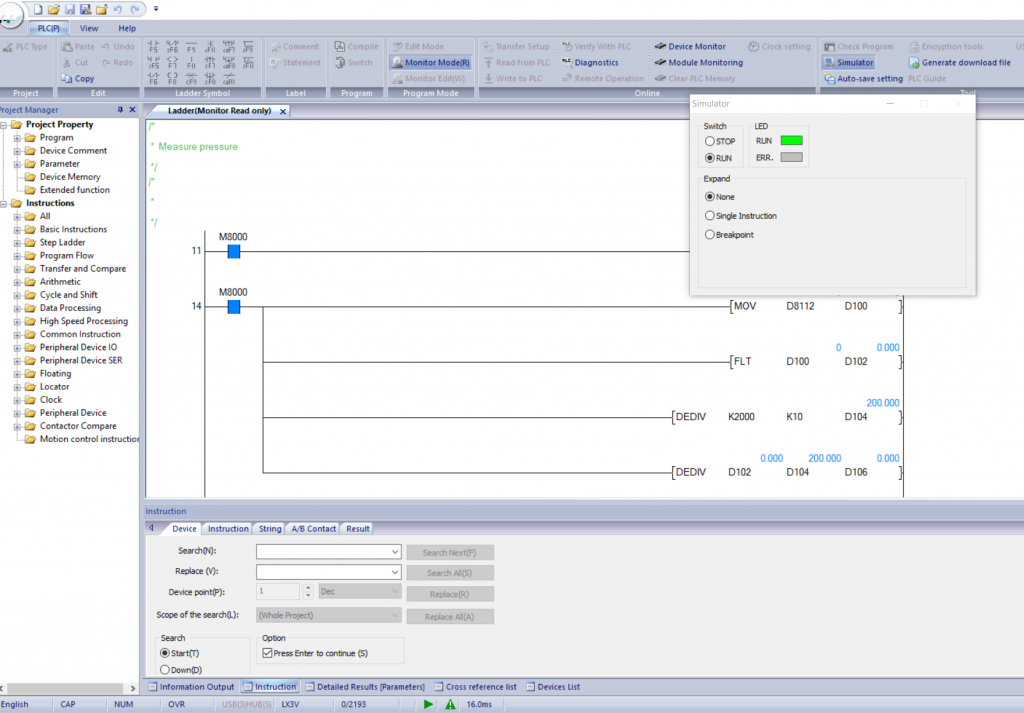Open the Devices List bottom panel
The image size is (1024, 713).
(x=566, y=687)
